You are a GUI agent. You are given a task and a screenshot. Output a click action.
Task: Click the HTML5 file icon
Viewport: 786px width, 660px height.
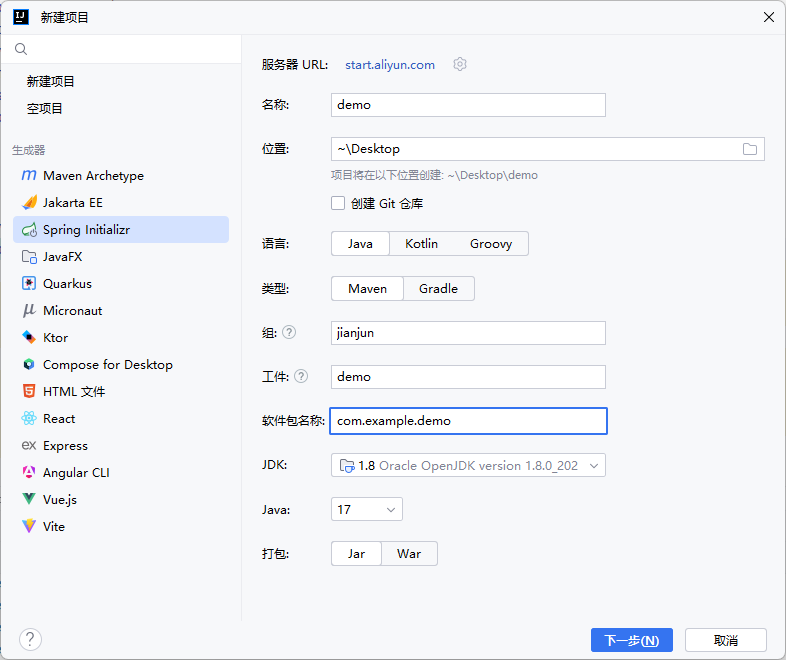[x=29, y=391]
